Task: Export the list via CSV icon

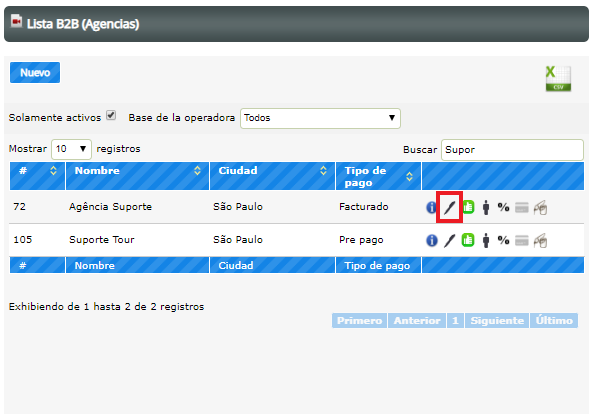Action: [x=558, y=78]
